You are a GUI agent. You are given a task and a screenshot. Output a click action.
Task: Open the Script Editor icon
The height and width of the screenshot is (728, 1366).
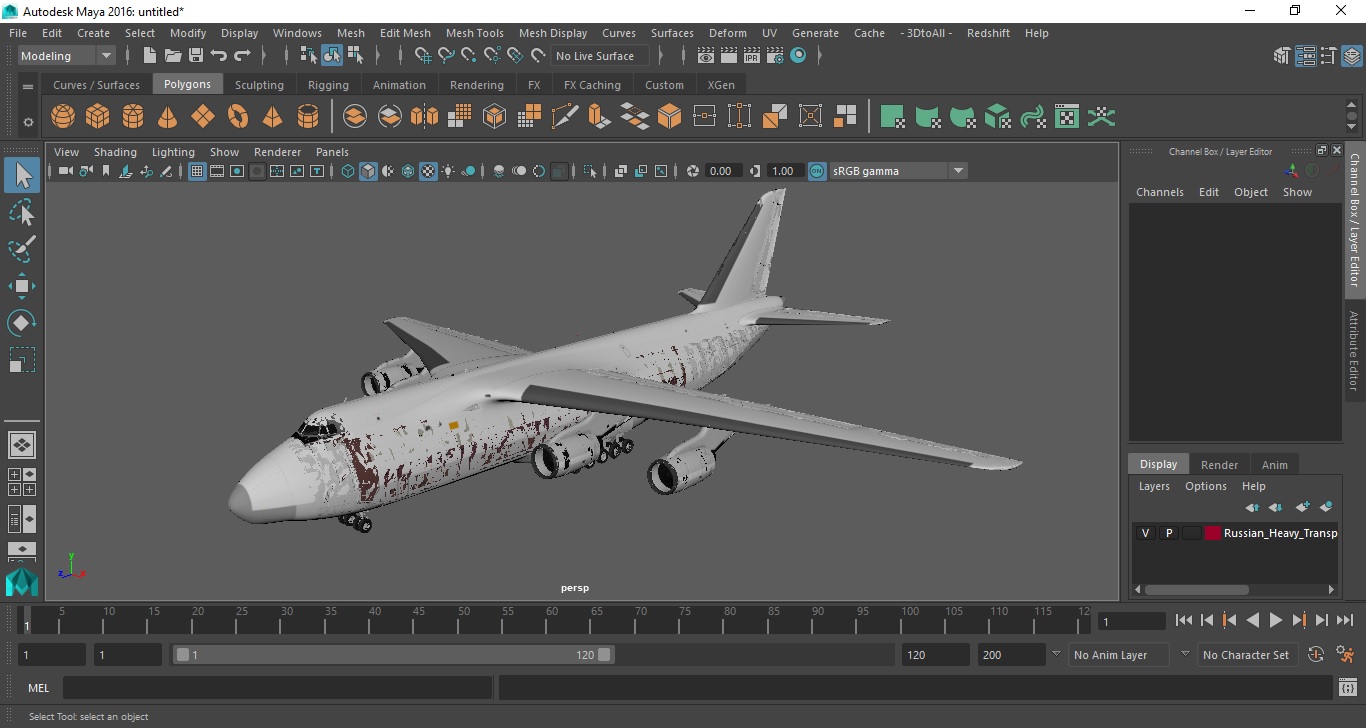coord(1347,688)
